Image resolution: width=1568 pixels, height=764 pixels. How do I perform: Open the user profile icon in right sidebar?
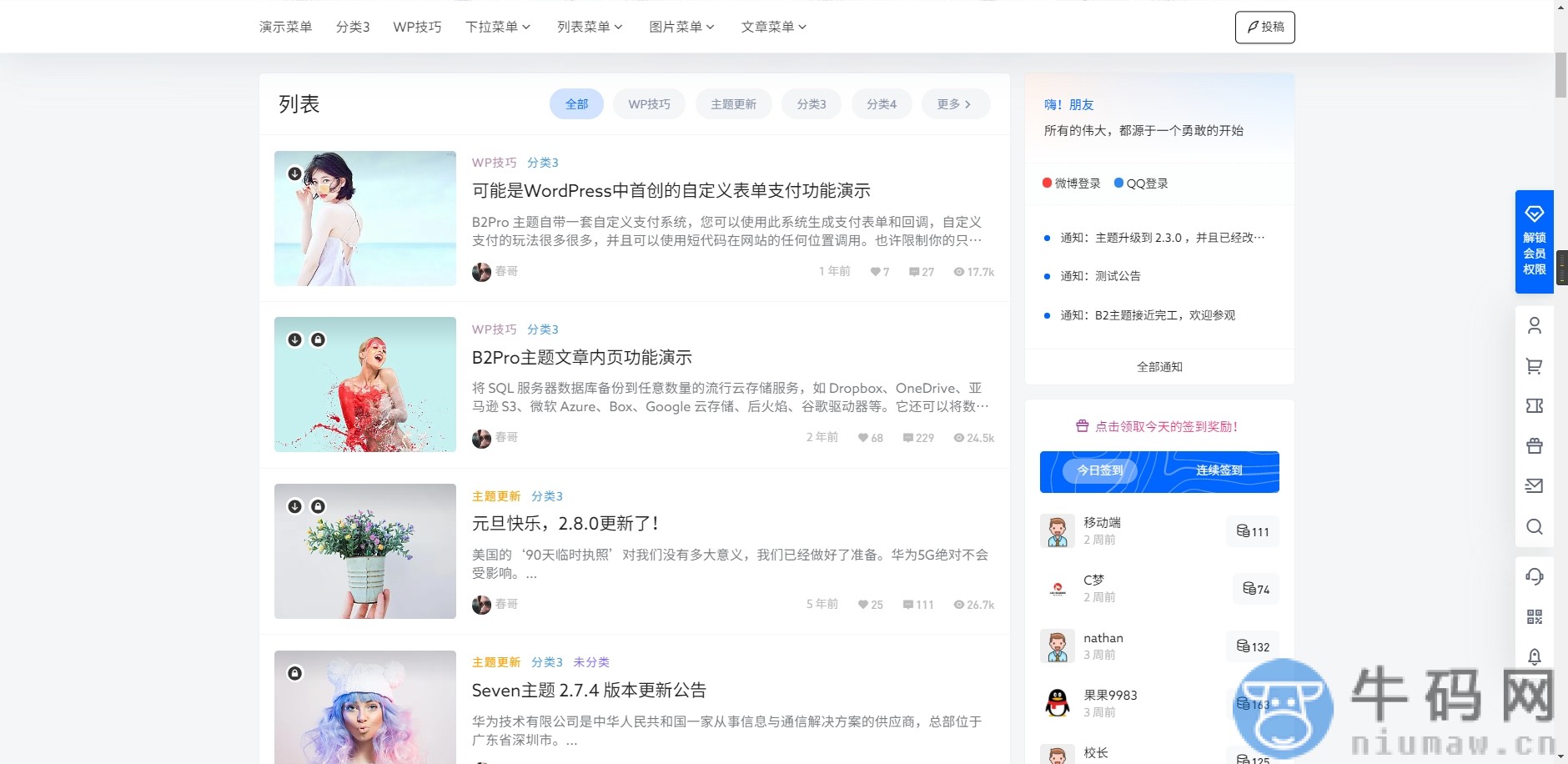coord(1534,325)
